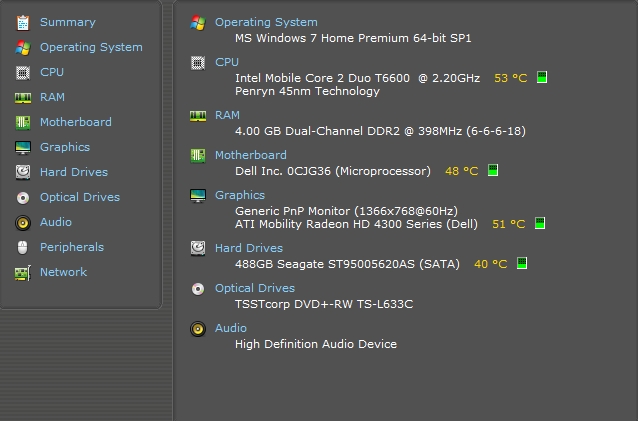
Task: Select the CPU chip icon in sidebar
Action: [x=23, y=73]
